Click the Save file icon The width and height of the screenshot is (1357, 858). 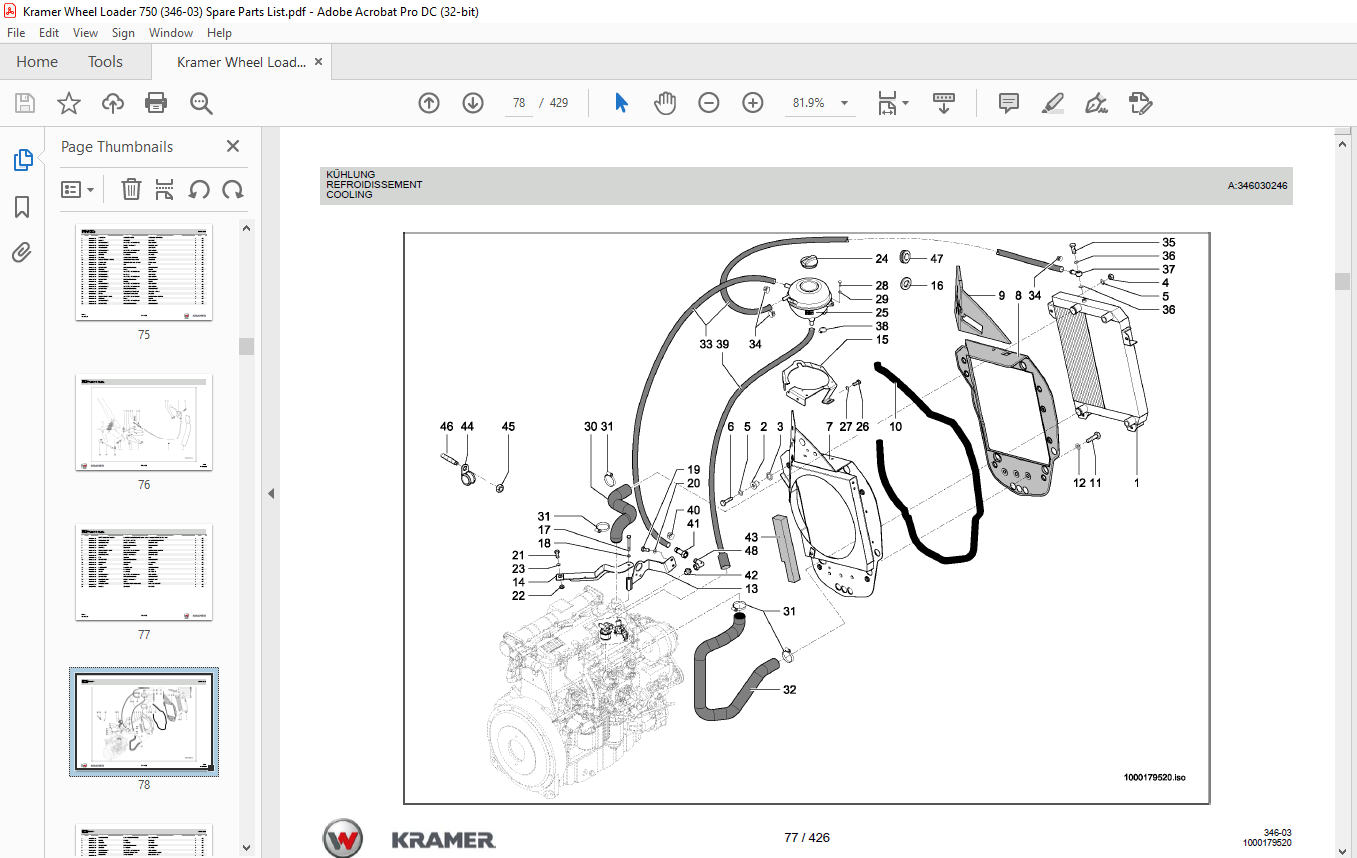[25, 103]
